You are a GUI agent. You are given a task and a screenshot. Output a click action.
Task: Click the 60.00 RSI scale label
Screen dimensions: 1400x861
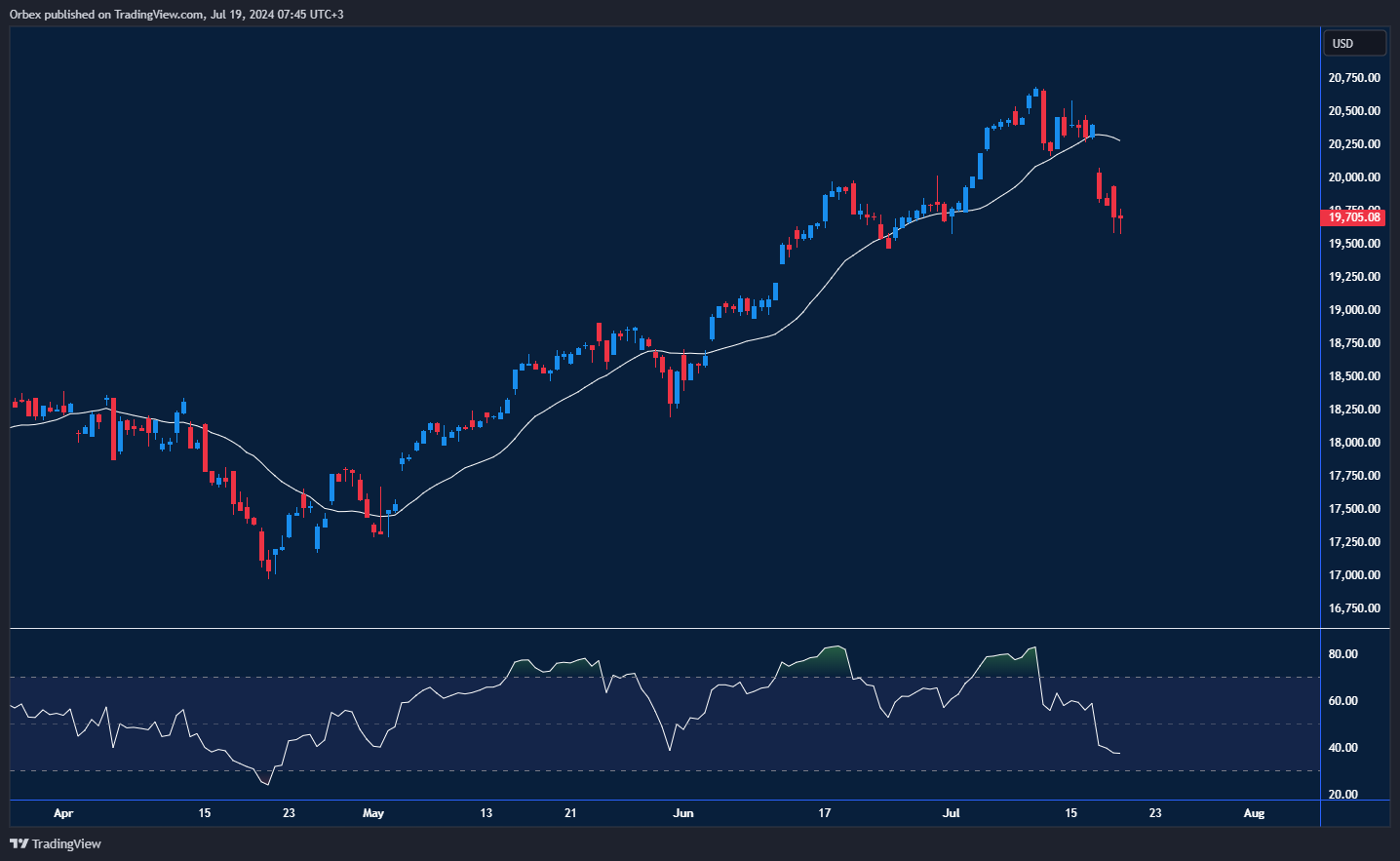pyautogui.click(x=1342, y=701)
